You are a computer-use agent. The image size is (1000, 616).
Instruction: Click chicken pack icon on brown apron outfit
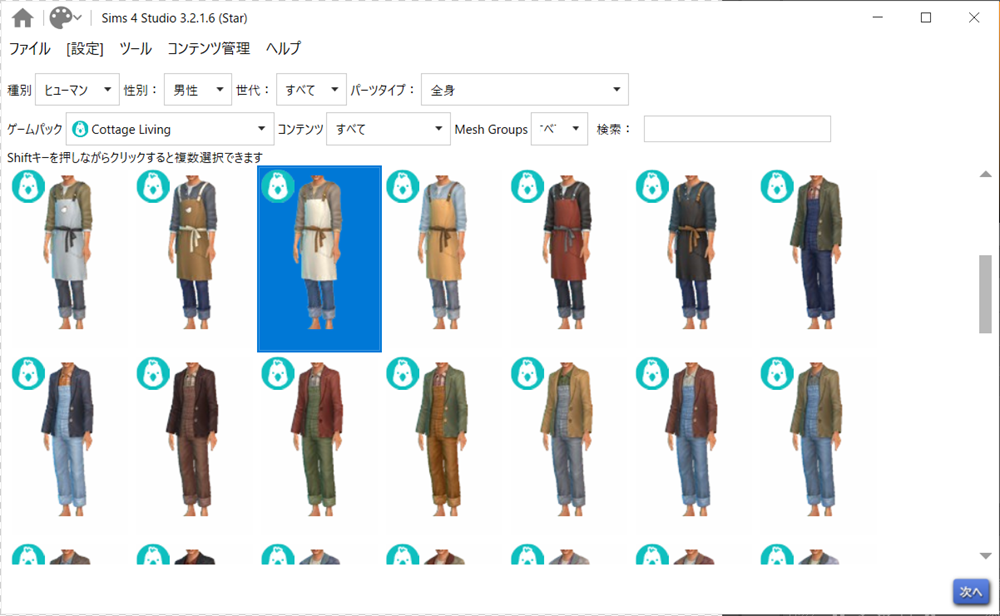pos(153,186)
